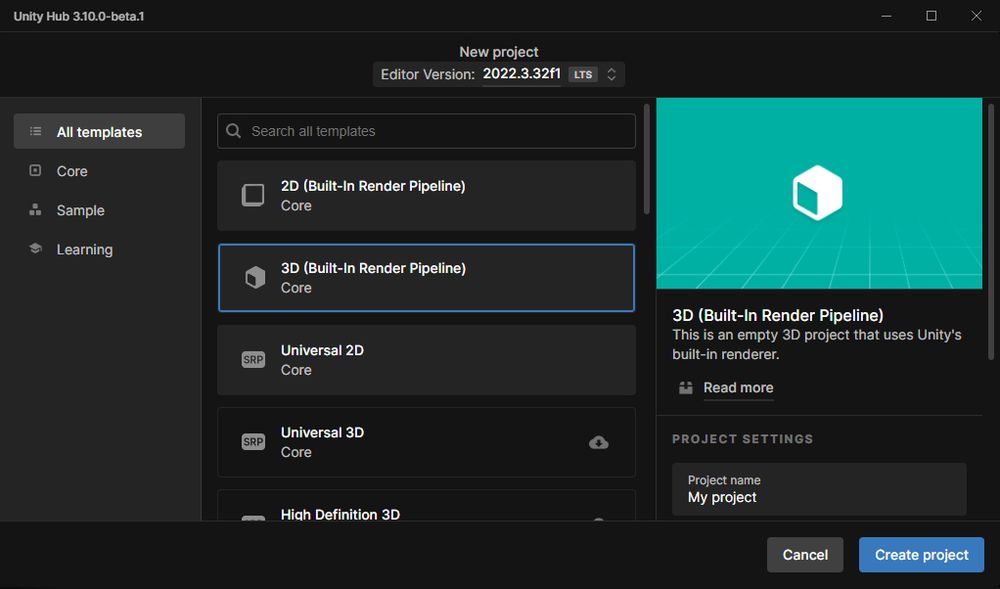Click the details panel scrollbar
The image size is (1000, 589).
pos(991,232)
